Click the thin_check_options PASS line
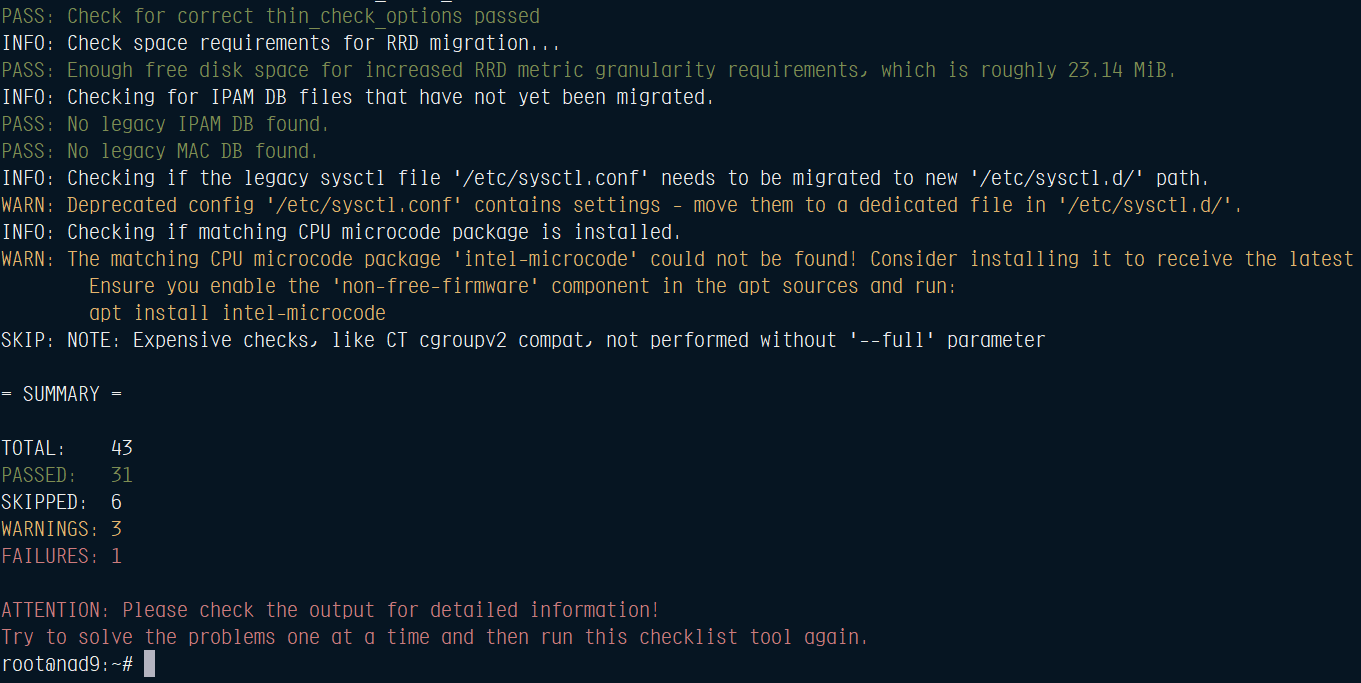Screen dimensions: 1361x683 (270, 16)
